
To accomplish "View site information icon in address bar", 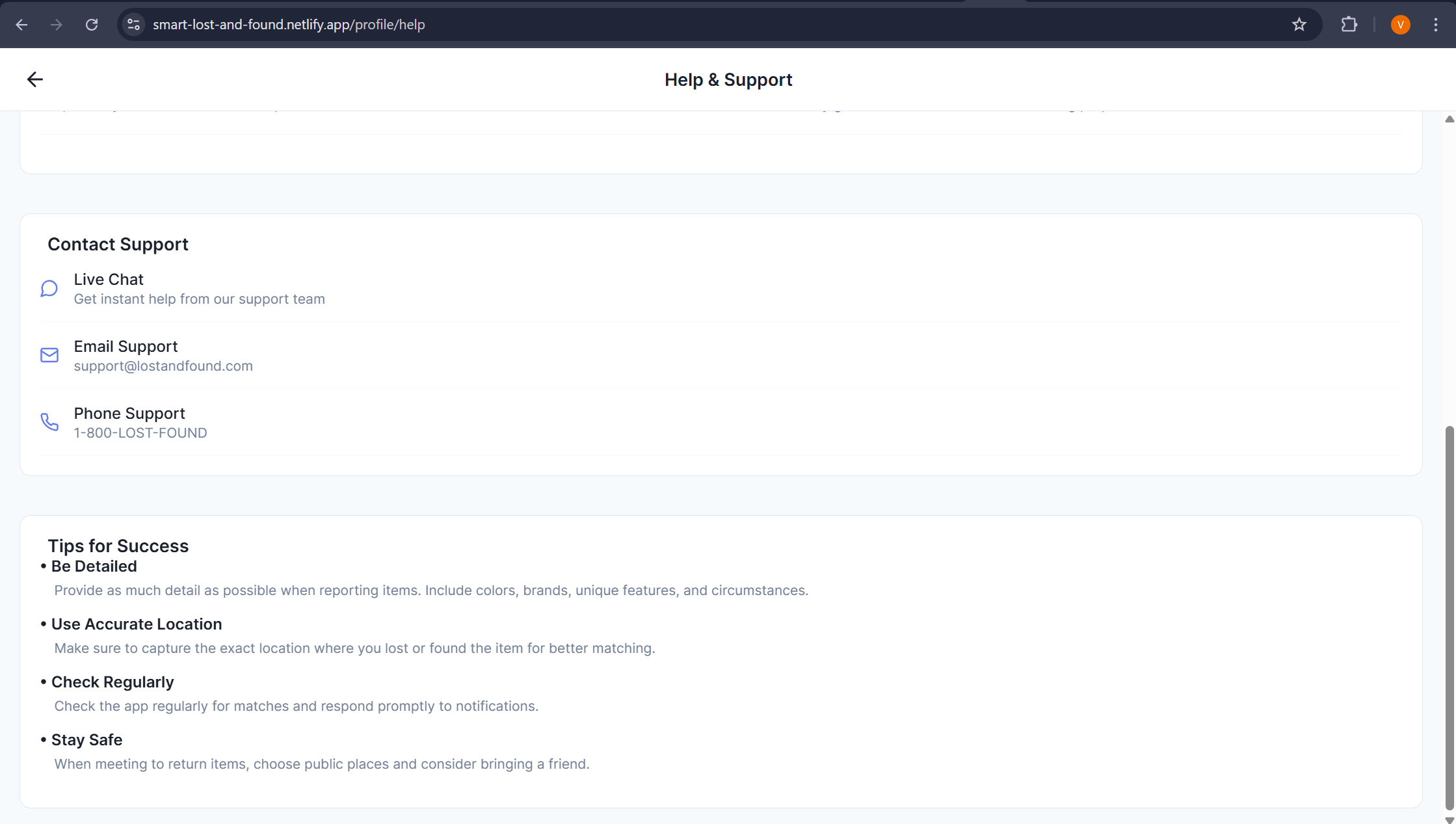I will coord(133,25).
